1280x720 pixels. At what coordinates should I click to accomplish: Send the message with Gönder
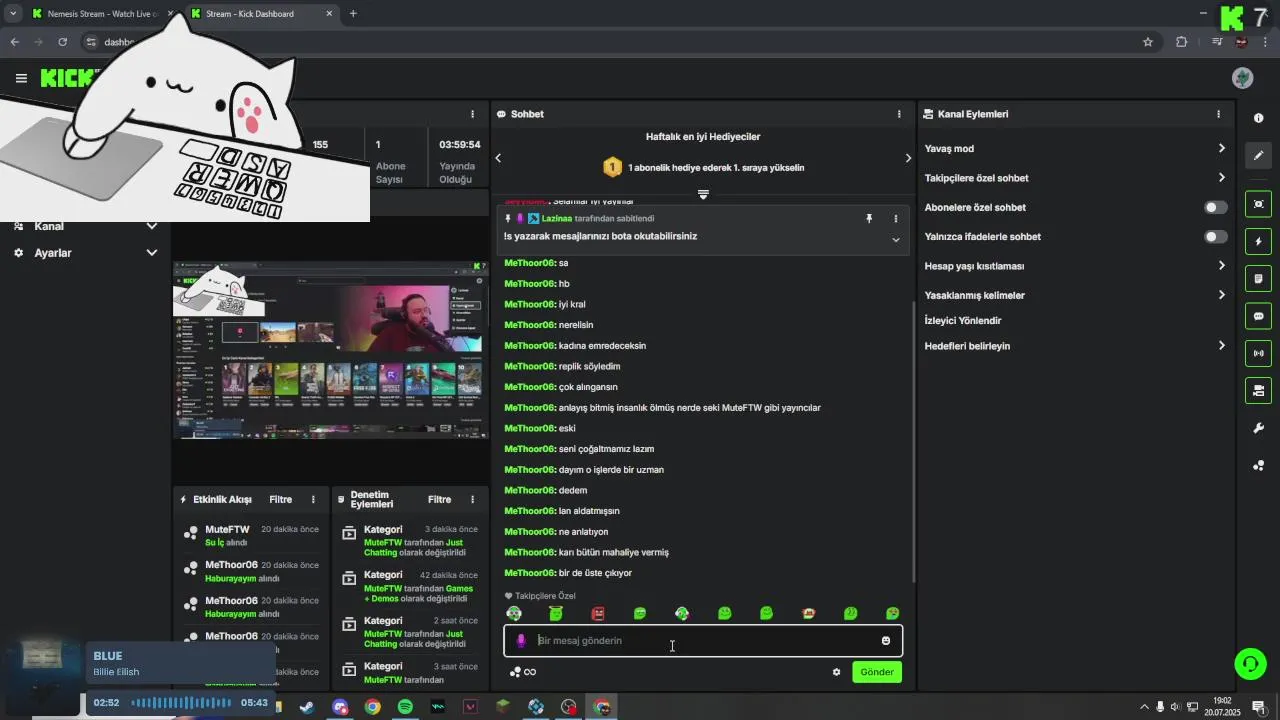point(877,672)
